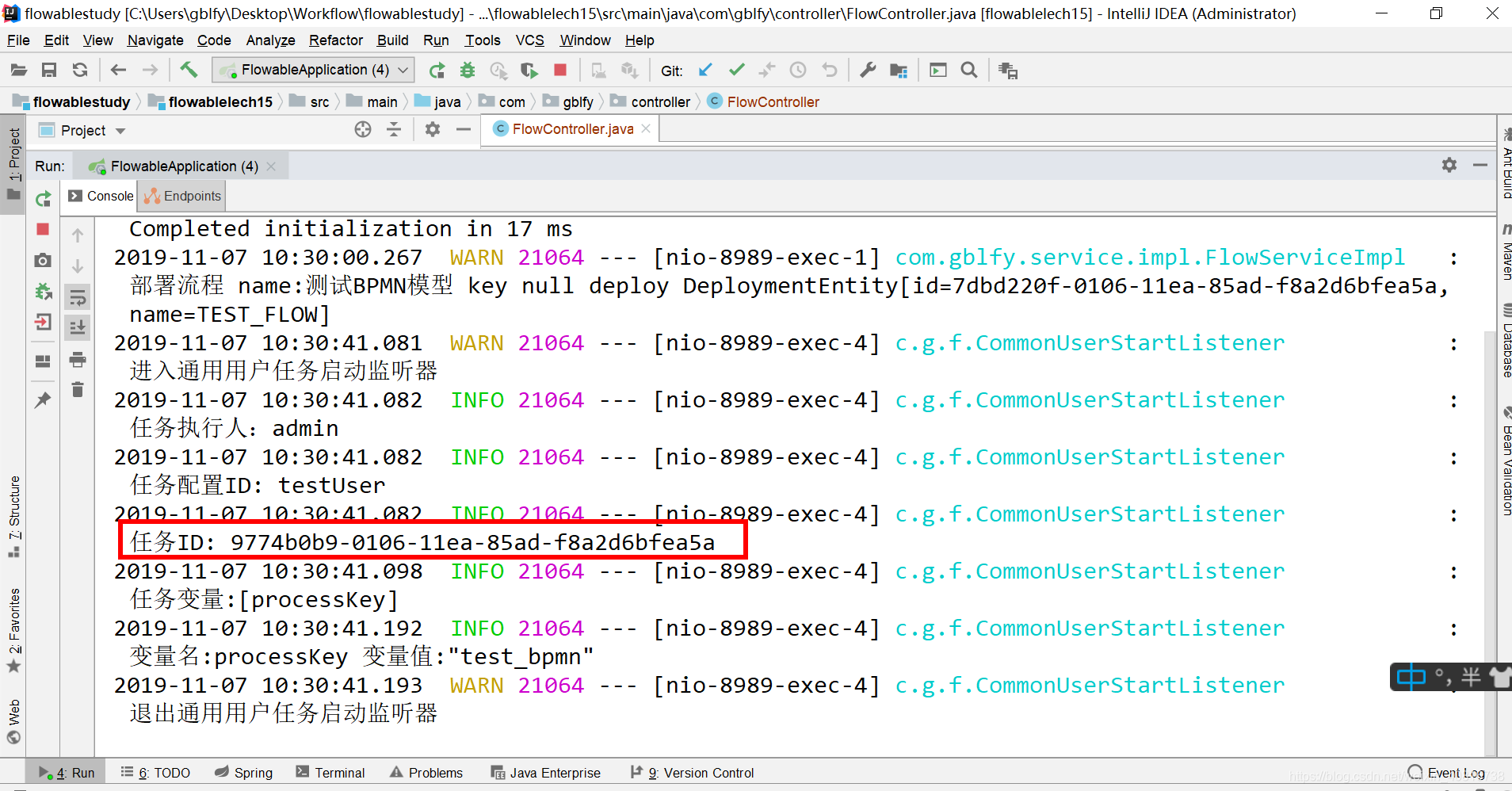
Task: Git commit green checkmark icon
Action: pos(736,70)
